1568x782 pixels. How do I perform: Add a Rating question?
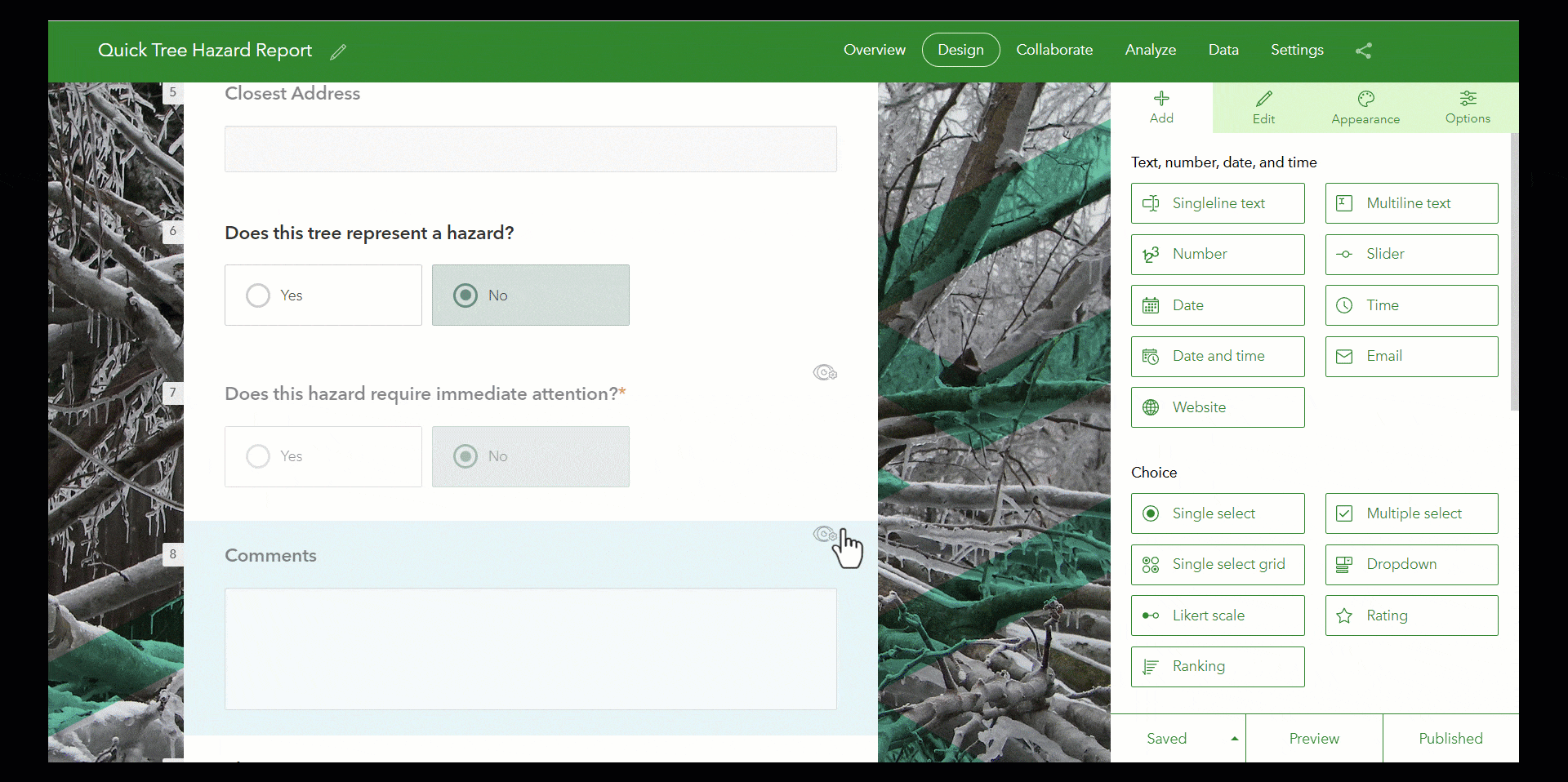click(x=1411, y=615)
